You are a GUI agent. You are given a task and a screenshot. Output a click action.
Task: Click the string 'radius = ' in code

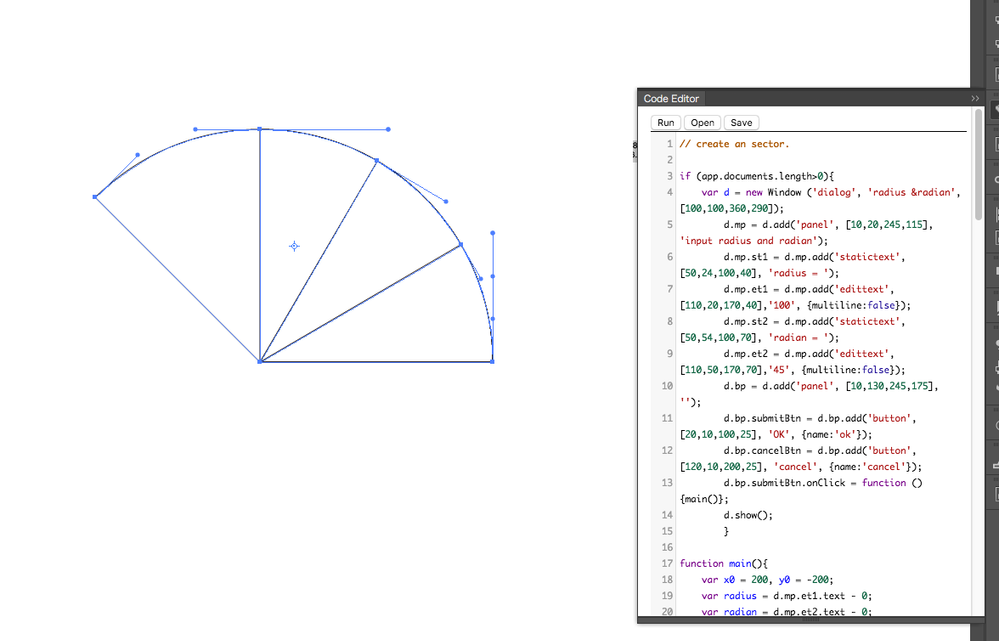[x=800, y=273]
